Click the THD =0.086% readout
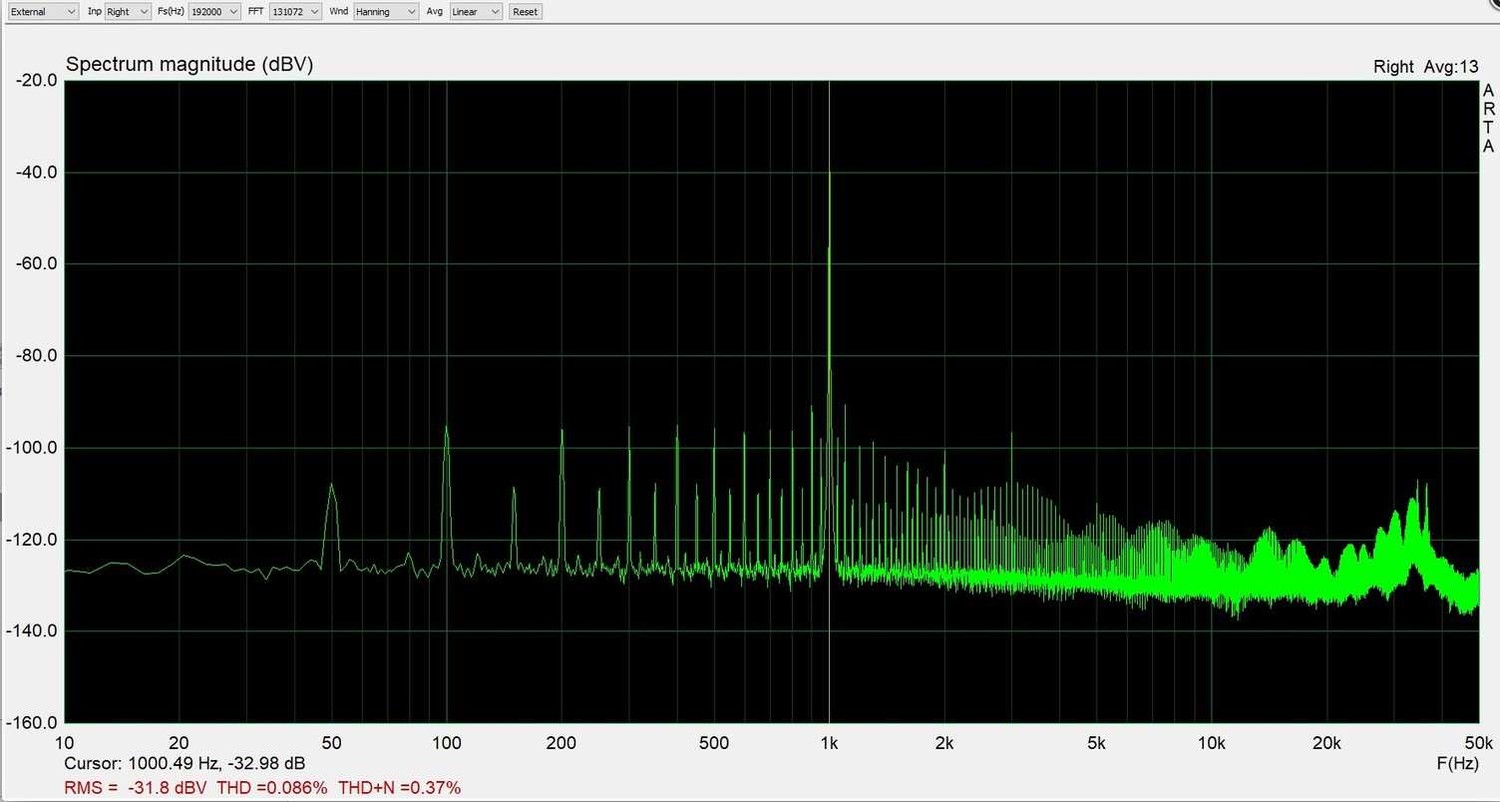This screenshot has width=1500, height=802. [272, 787]
